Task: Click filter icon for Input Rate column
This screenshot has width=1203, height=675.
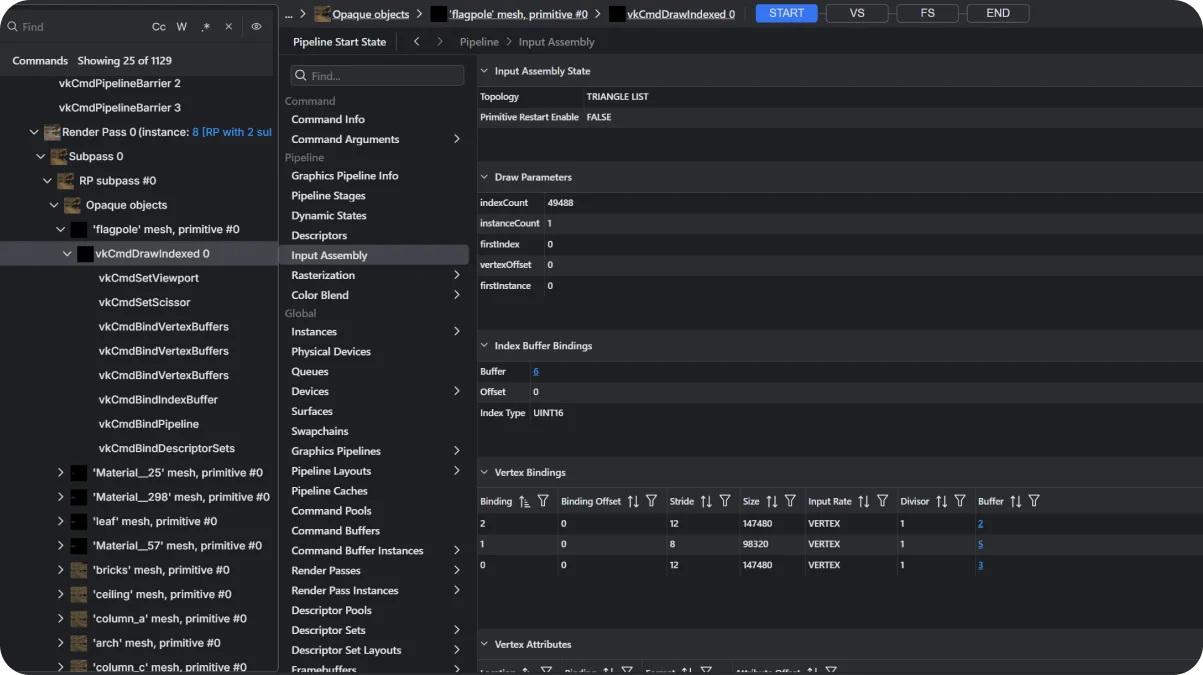Action: pyautogui.click(x=882, y=501)
